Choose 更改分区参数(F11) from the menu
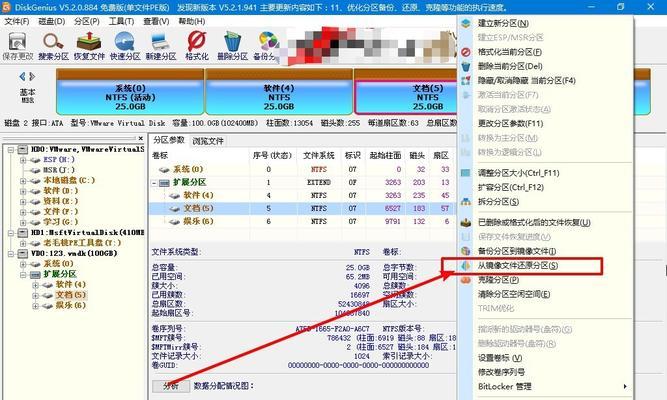This screenshot has width=667, height=400. (x=510, y=123)
